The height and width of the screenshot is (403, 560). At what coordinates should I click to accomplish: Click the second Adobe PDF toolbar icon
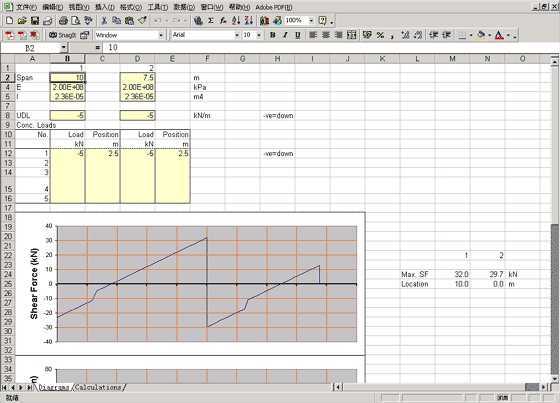click(22, 35)
